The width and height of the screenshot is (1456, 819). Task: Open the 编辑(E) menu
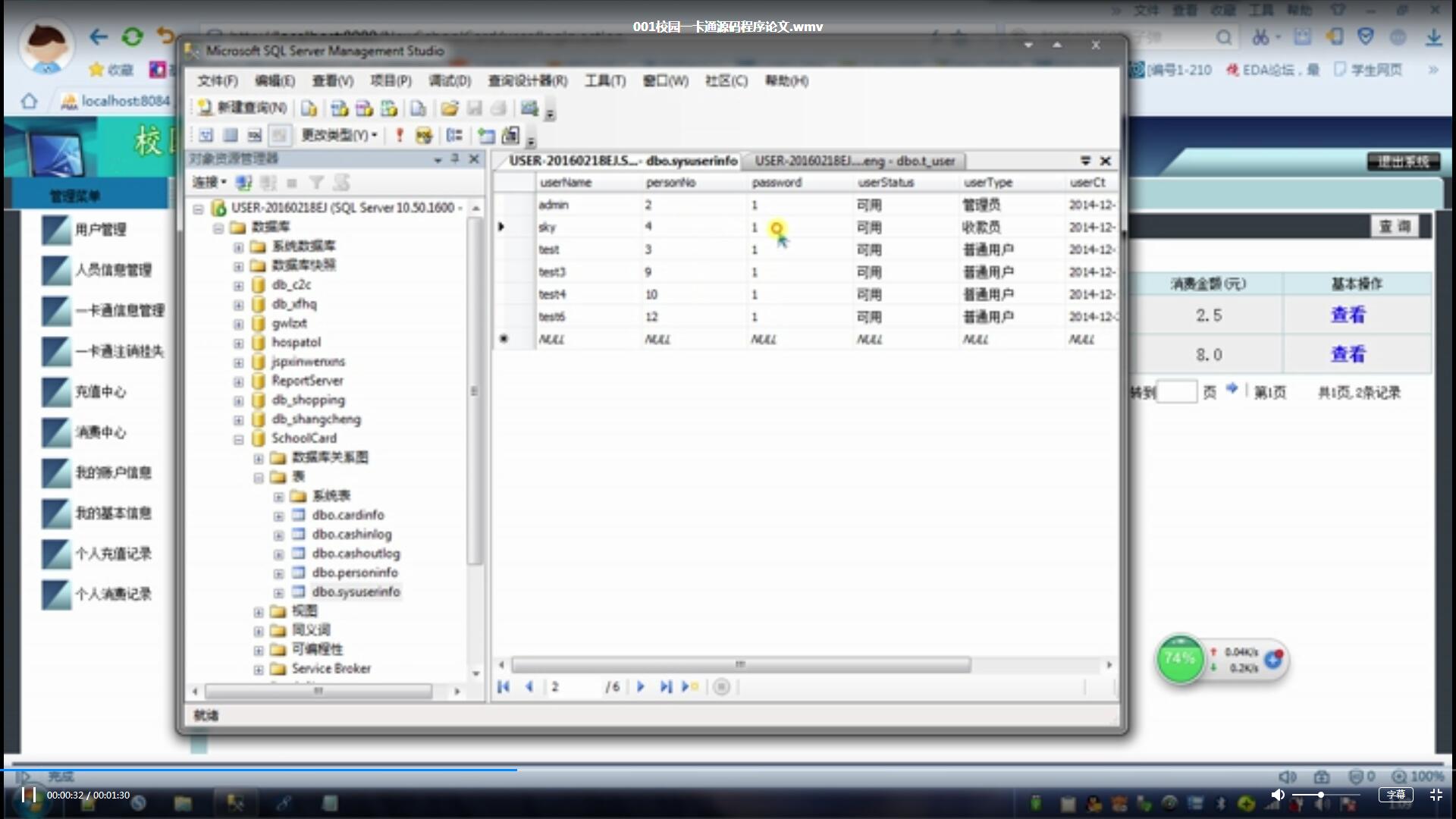tap(275, 80)
